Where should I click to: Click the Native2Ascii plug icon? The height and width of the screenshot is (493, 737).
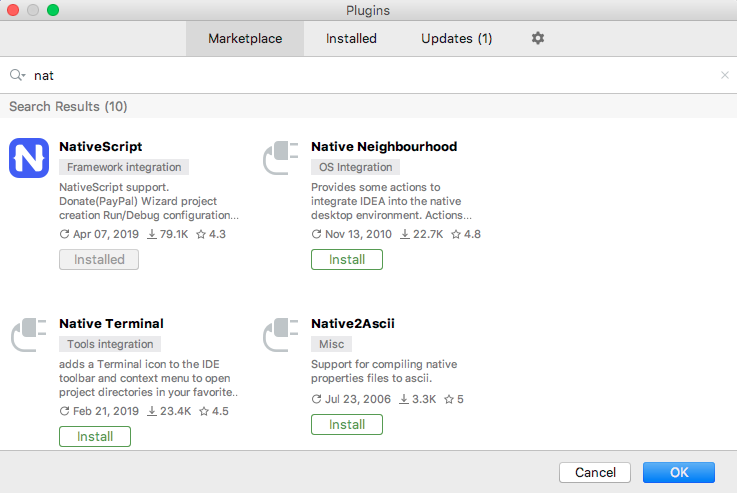click(x=281, y=335)
